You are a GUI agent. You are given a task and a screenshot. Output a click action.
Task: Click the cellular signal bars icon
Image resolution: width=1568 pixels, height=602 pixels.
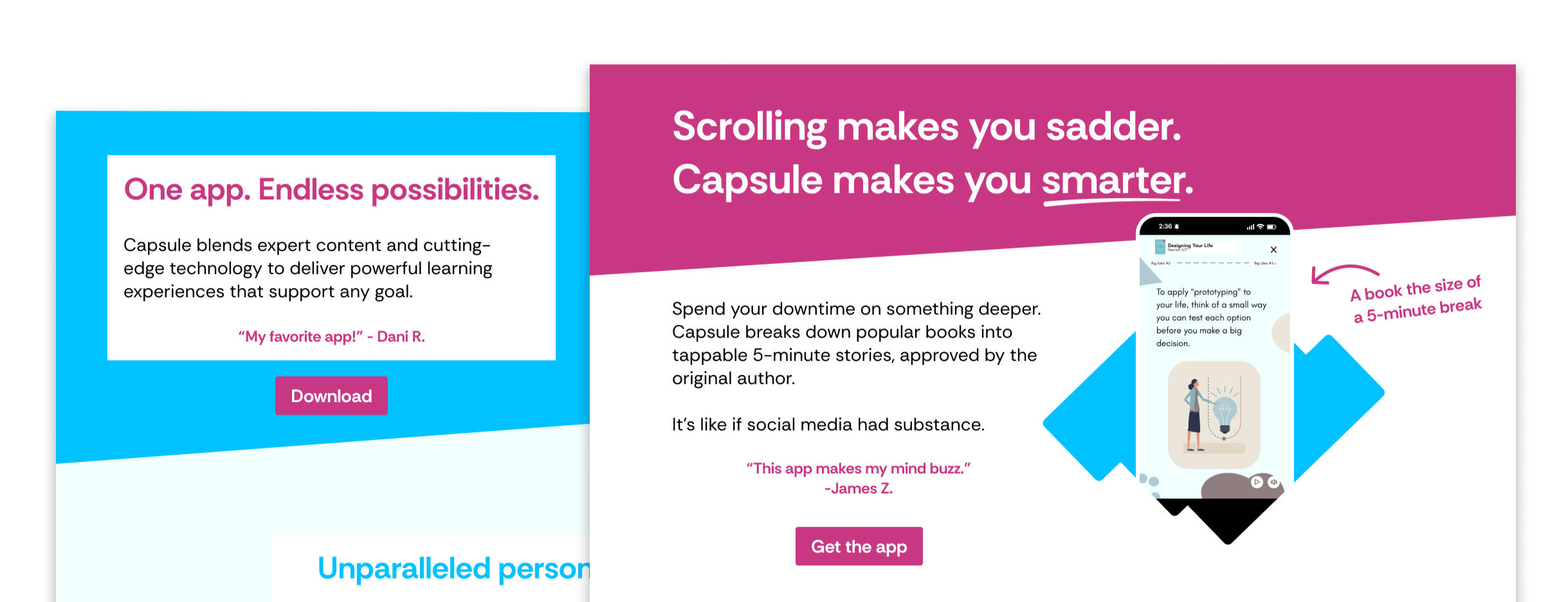click(1250, 226)
